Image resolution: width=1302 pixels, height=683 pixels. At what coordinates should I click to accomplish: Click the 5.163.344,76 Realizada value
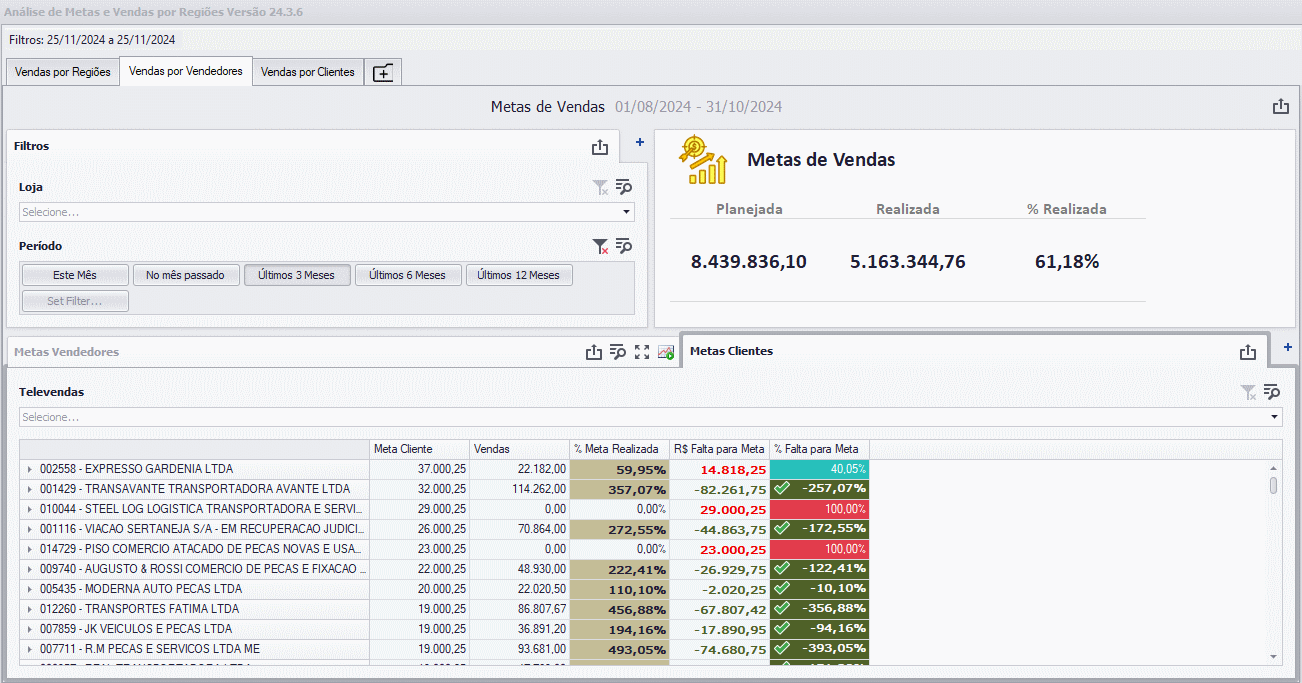907,262
